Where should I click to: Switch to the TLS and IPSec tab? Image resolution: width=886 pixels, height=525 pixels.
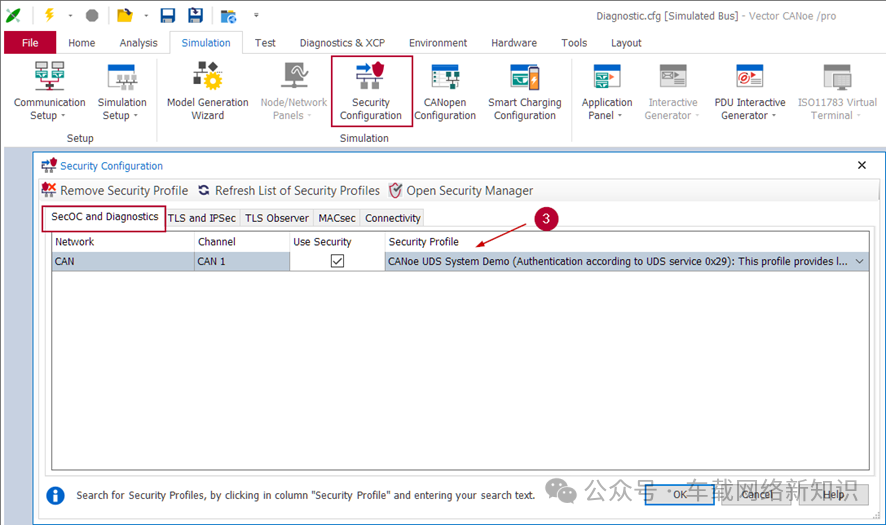pos(202,218)
